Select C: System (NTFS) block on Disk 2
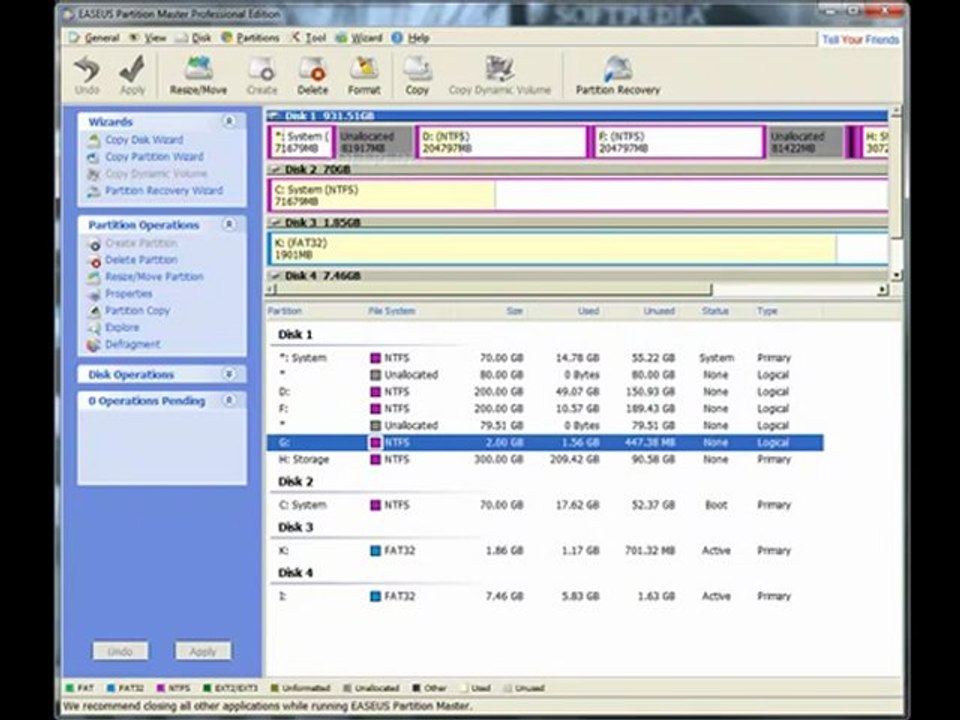The height and width of the screenshot is (720, 960). 579,195
